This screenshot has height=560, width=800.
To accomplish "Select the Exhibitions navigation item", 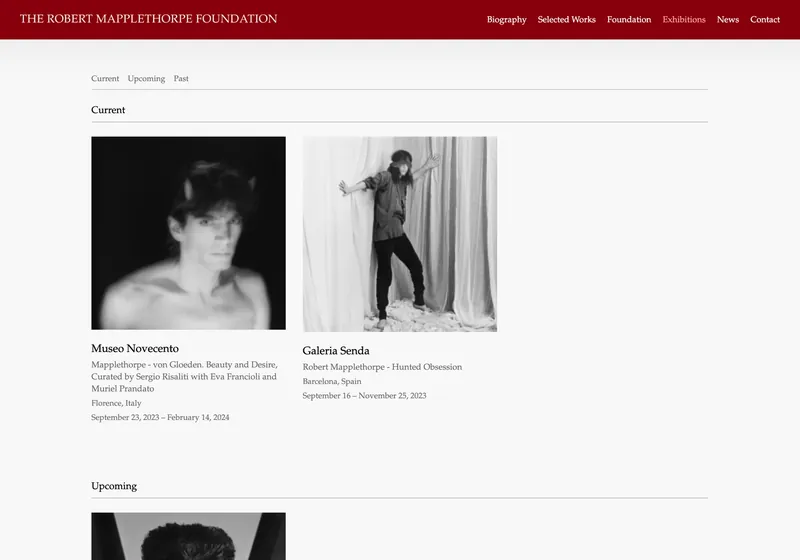I will point(684,19).
